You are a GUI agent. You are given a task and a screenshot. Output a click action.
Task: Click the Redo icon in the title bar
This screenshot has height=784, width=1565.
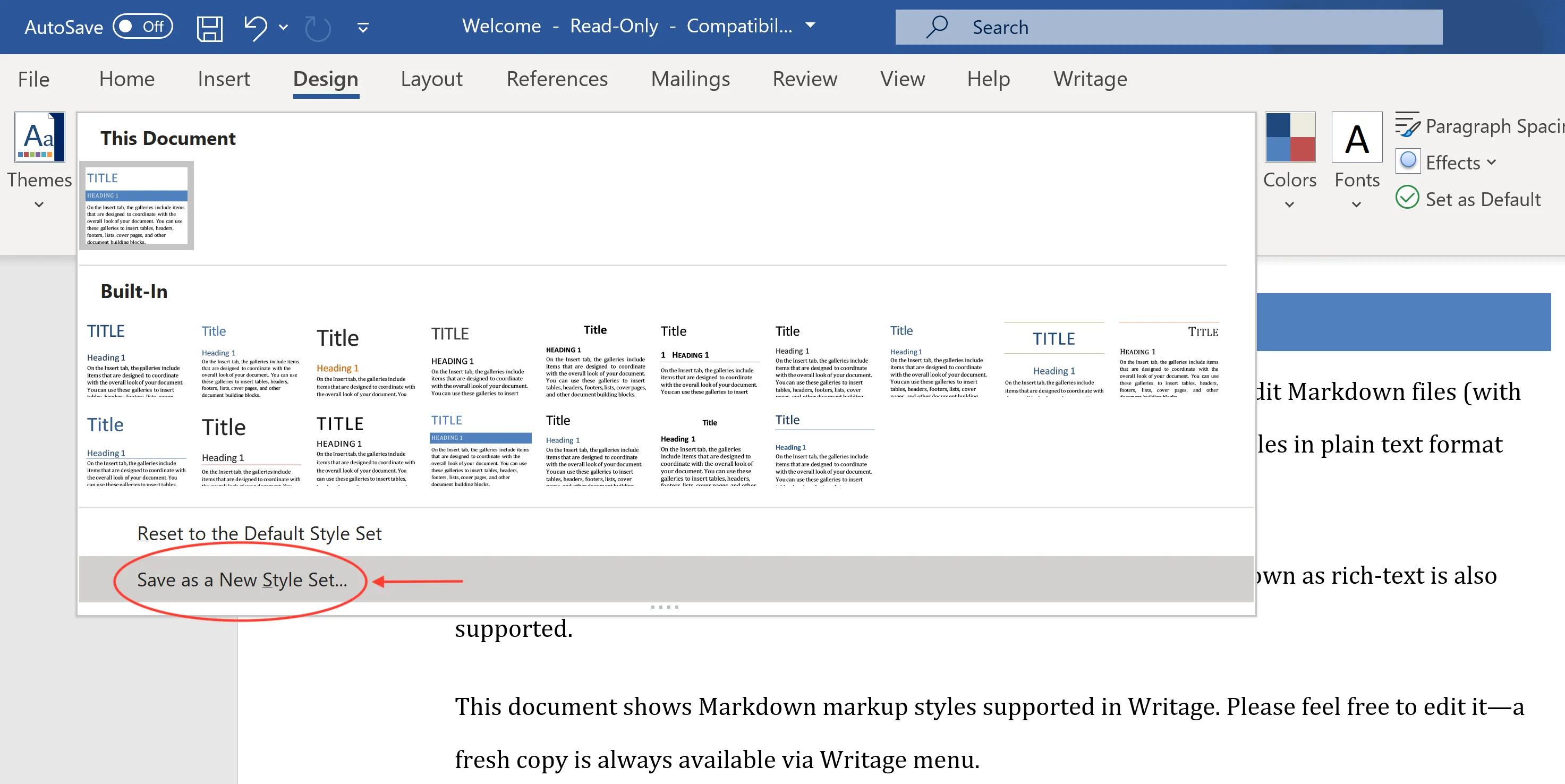click(318, 29)
